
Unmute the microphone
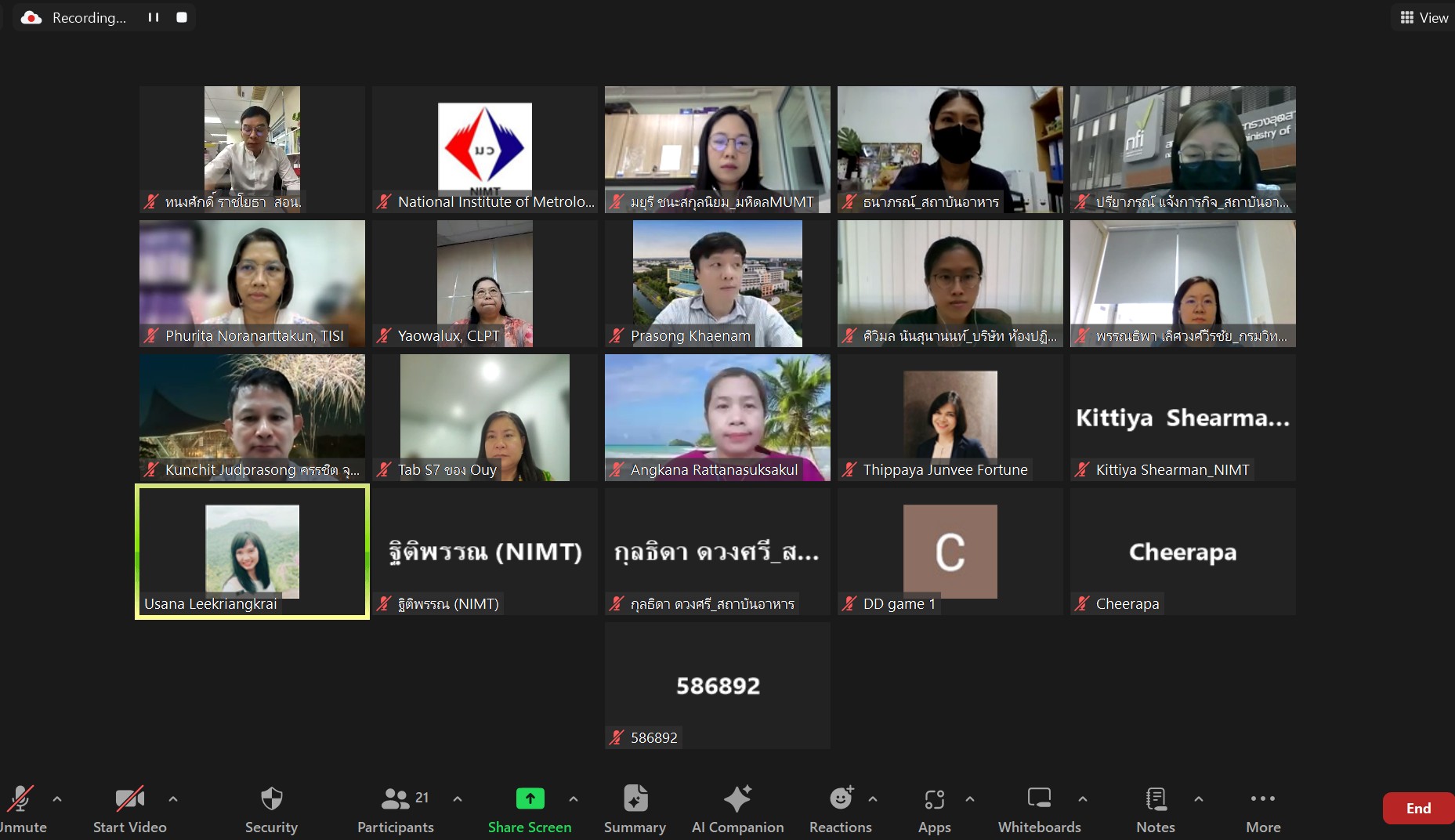click(x=20, y=799)
